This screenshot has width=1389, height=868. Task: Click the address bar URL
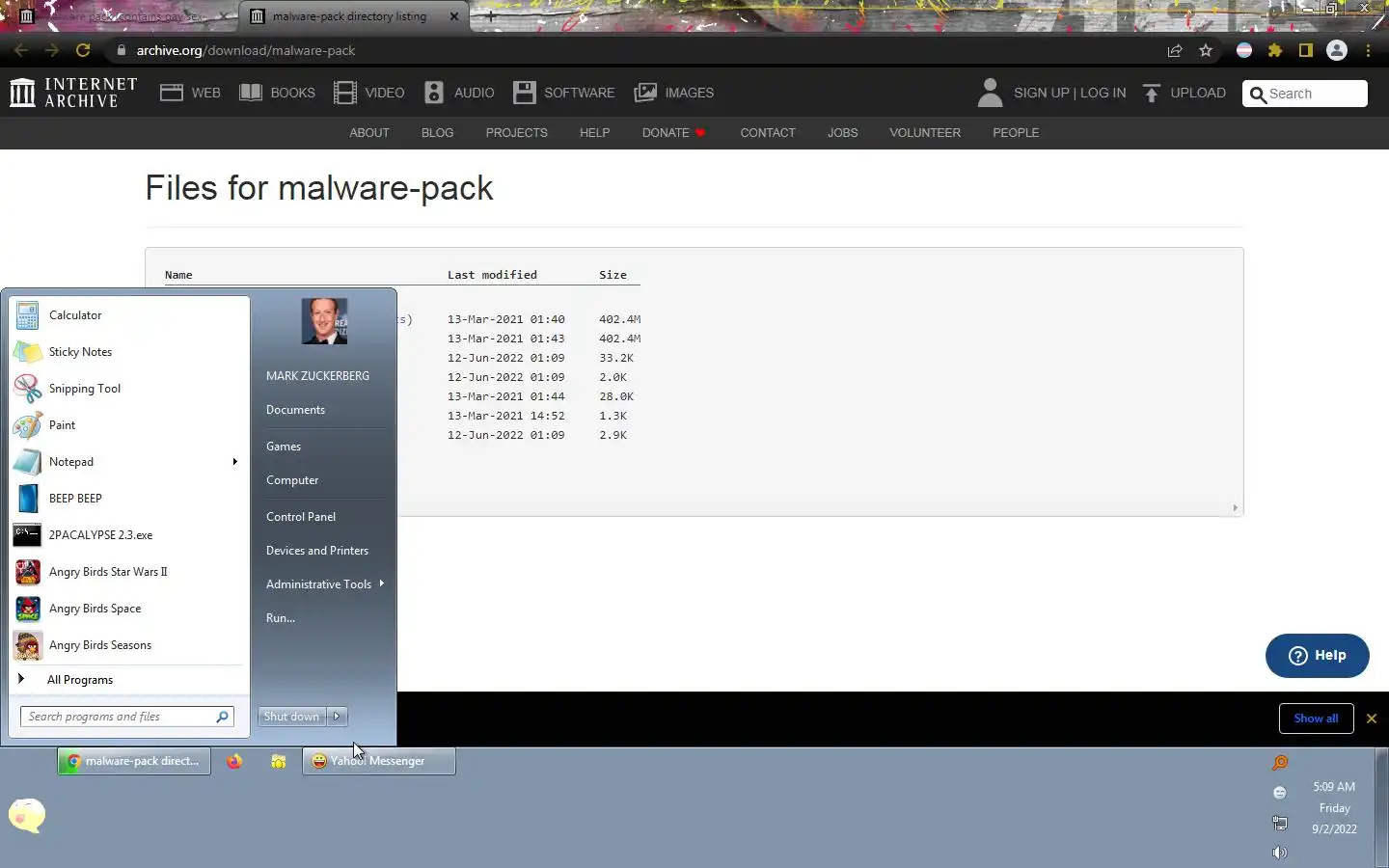[x=246, y=50]
